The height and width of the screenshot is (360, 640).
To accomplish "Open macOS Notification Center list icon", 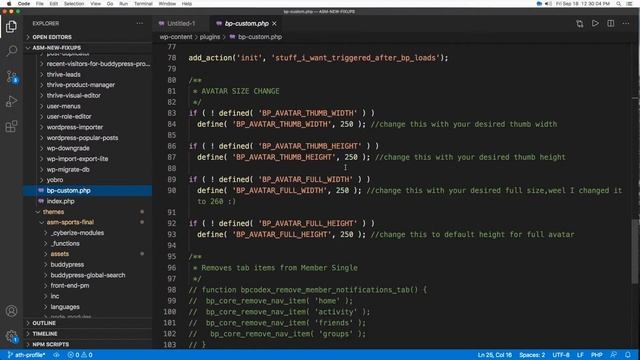I will coord(629,4).
